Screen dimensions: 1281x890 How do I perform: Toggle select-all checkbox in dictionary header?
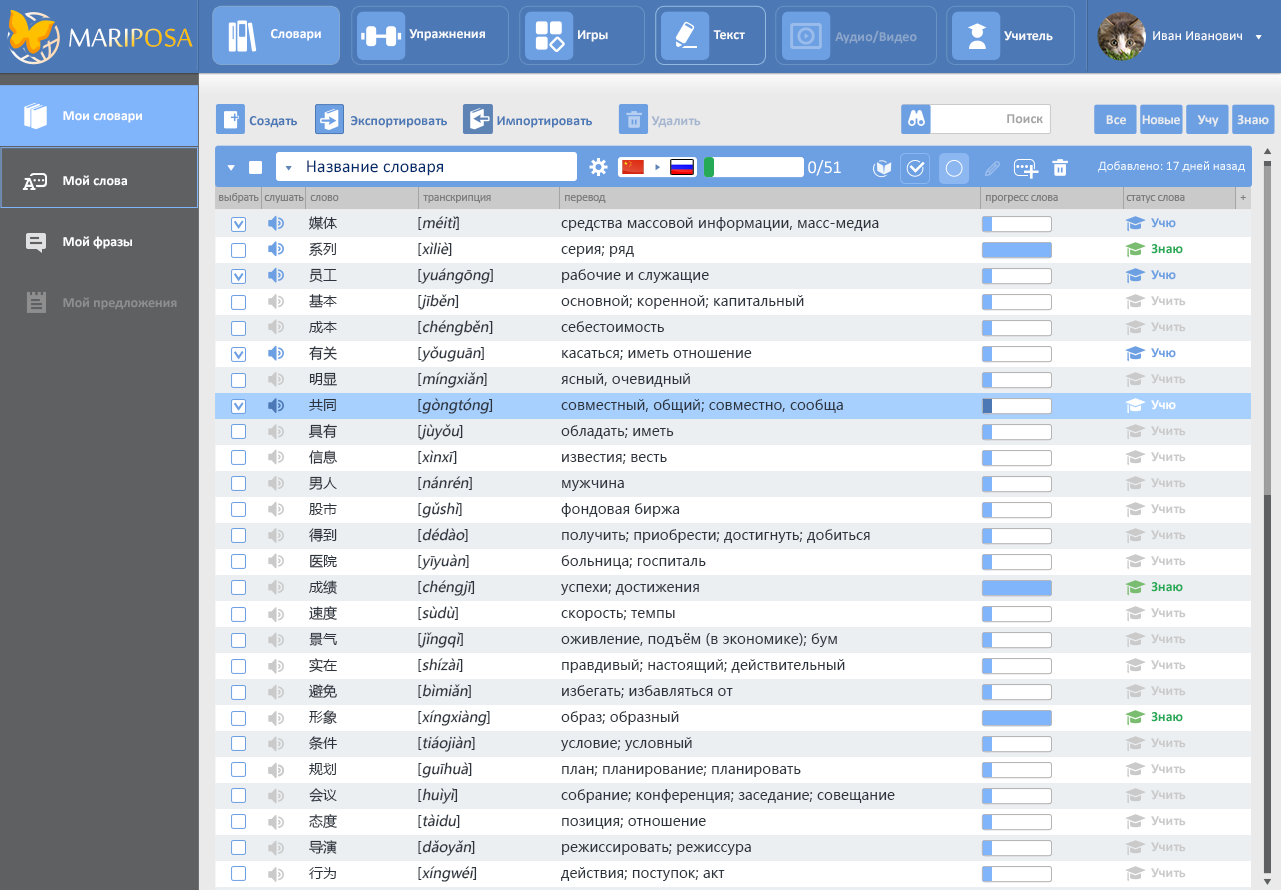tap(256, 168)
